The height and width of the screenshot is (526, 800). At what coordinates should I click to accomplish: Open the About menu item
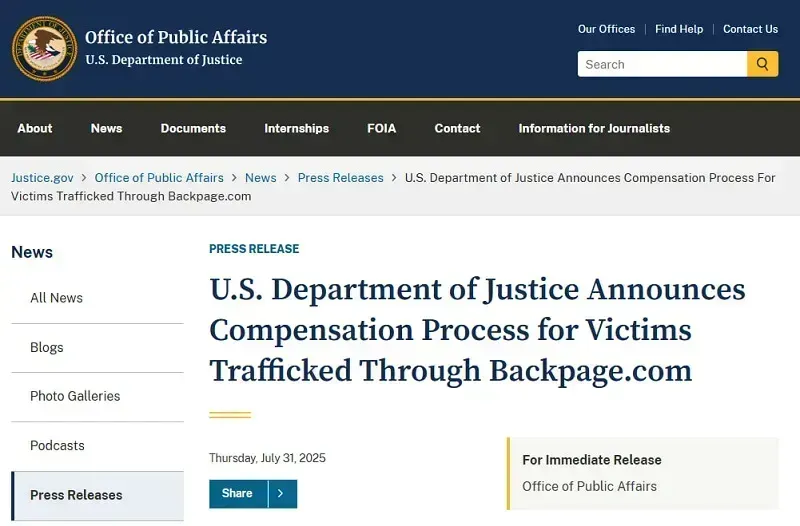point(35,128)
